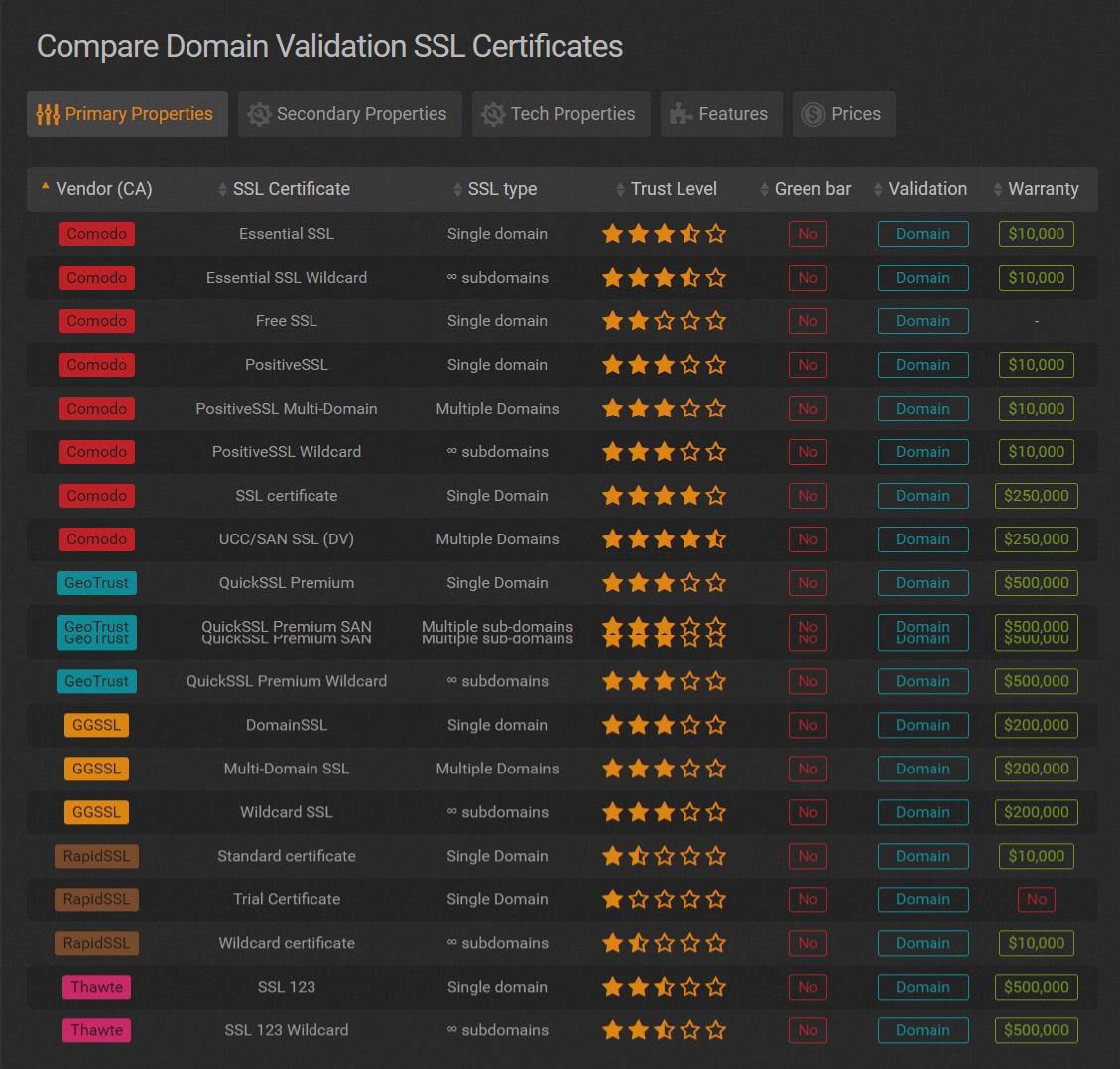Click star rating in Standard certificate row

665,856
